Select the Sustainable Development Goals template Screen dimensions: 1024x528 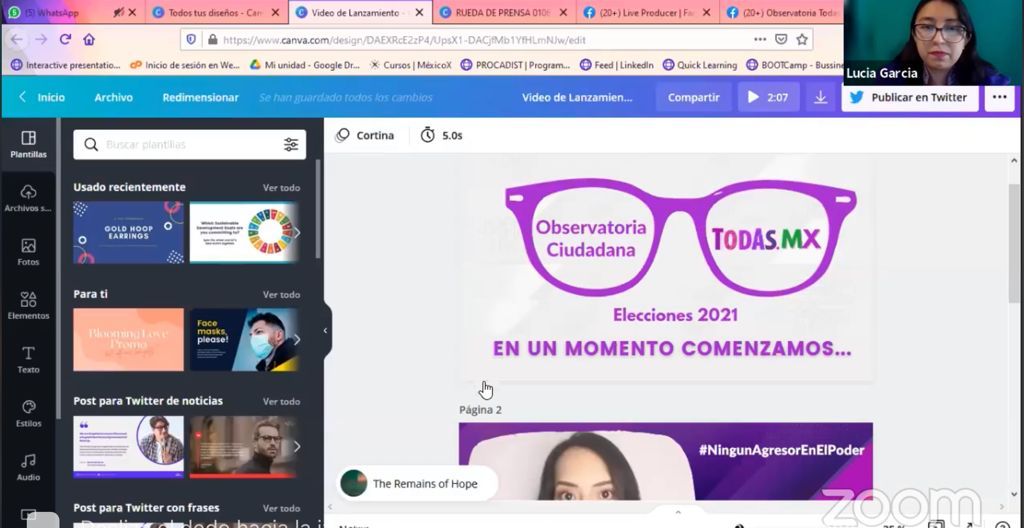point(243,233)
